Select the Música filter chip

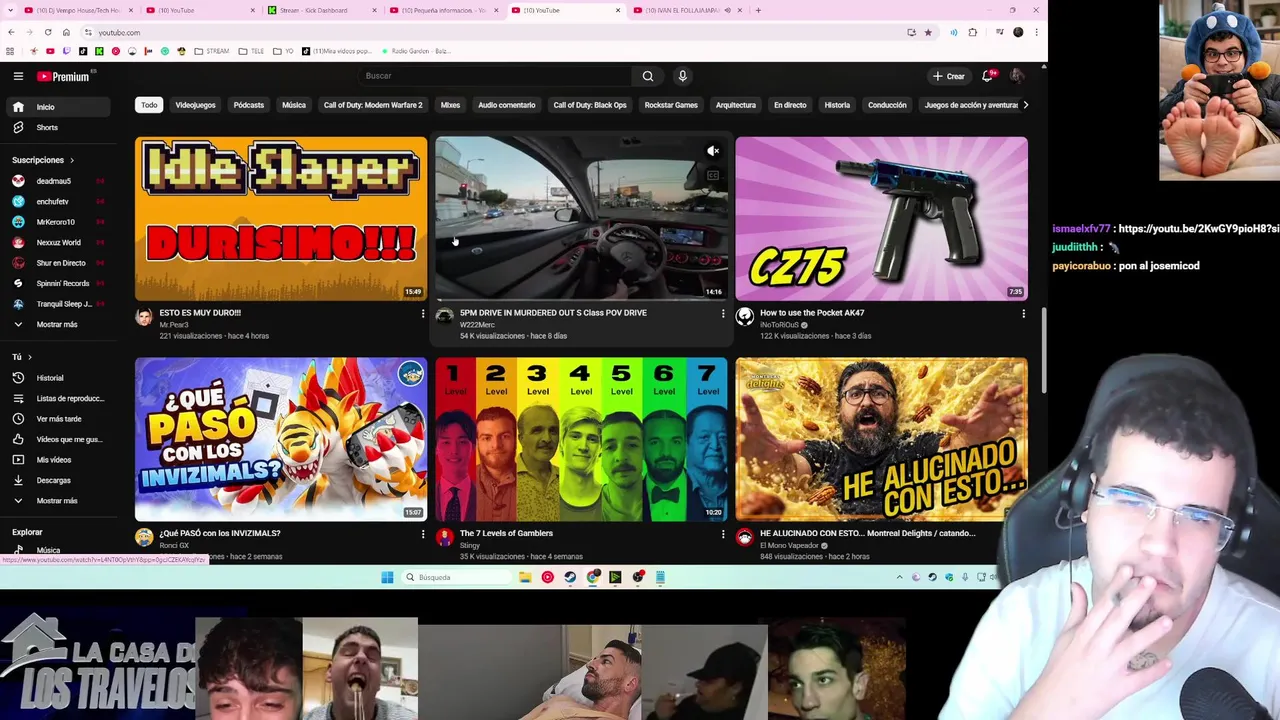(x=294, y=105)
